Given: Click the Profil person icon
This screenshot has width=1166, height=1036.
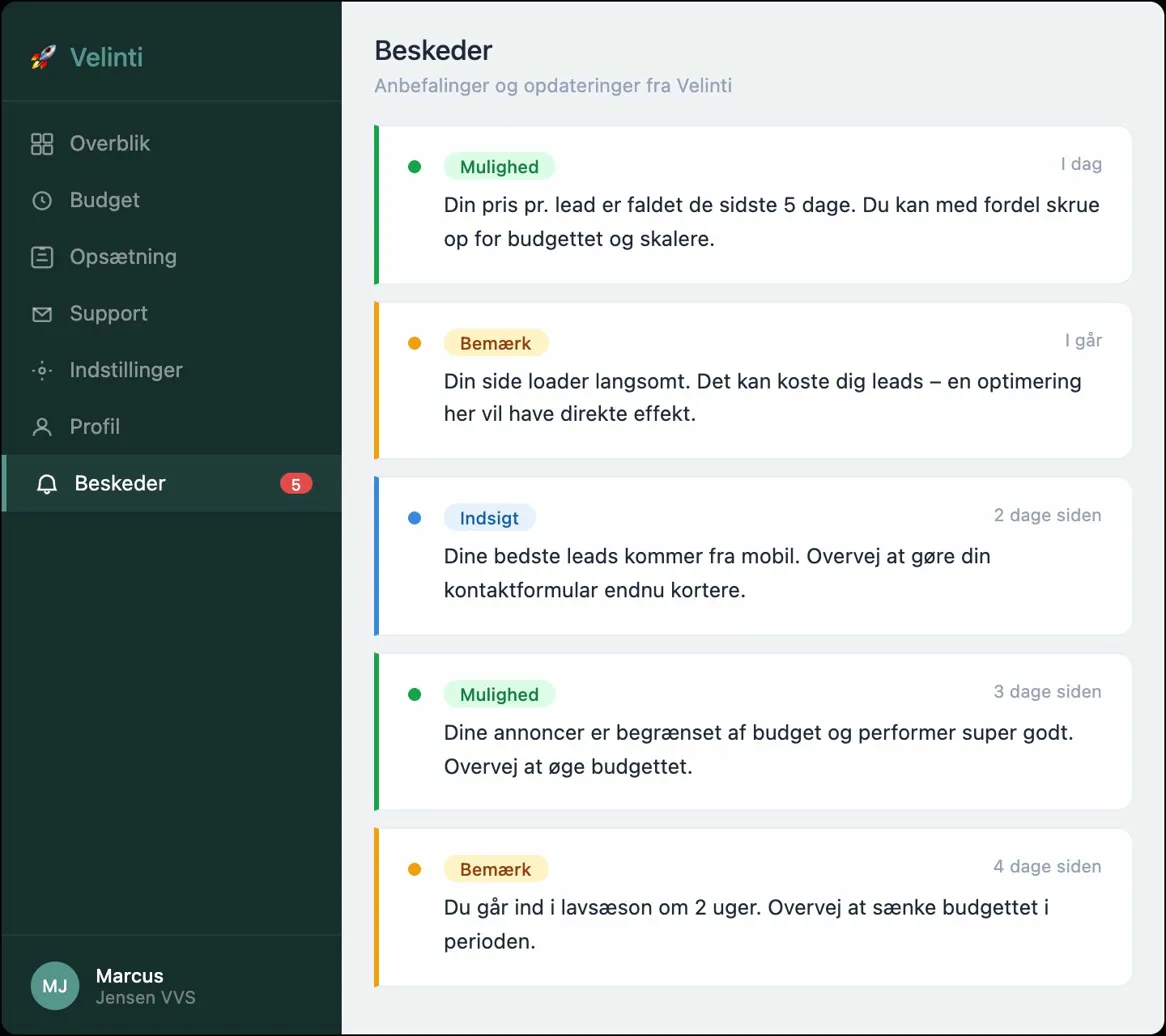Looking at the screenshot, I should pyautogui.click(x=42, y=427).
